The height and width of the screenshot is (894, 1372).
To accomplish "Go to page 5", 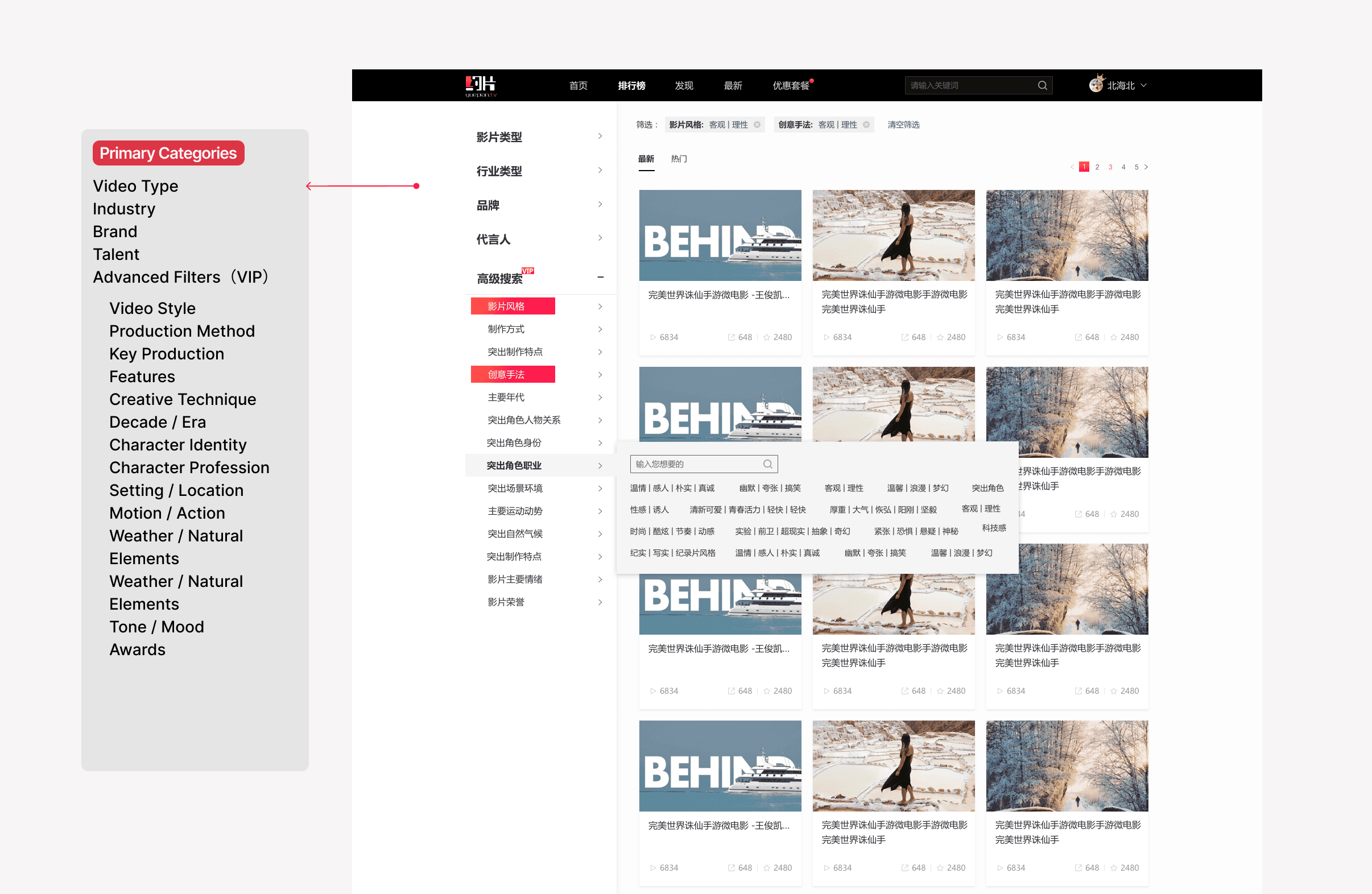I will [1137, 167].
